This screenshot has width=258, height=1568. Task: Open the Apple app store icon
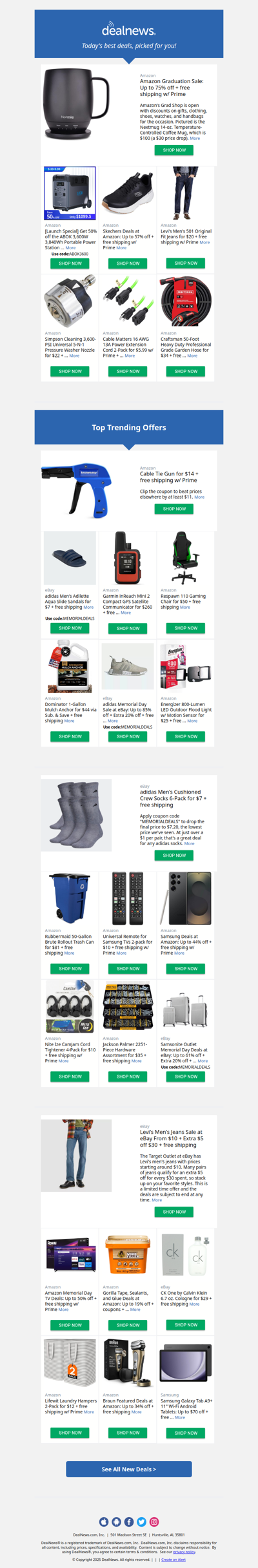click(x=104, y=1522)
